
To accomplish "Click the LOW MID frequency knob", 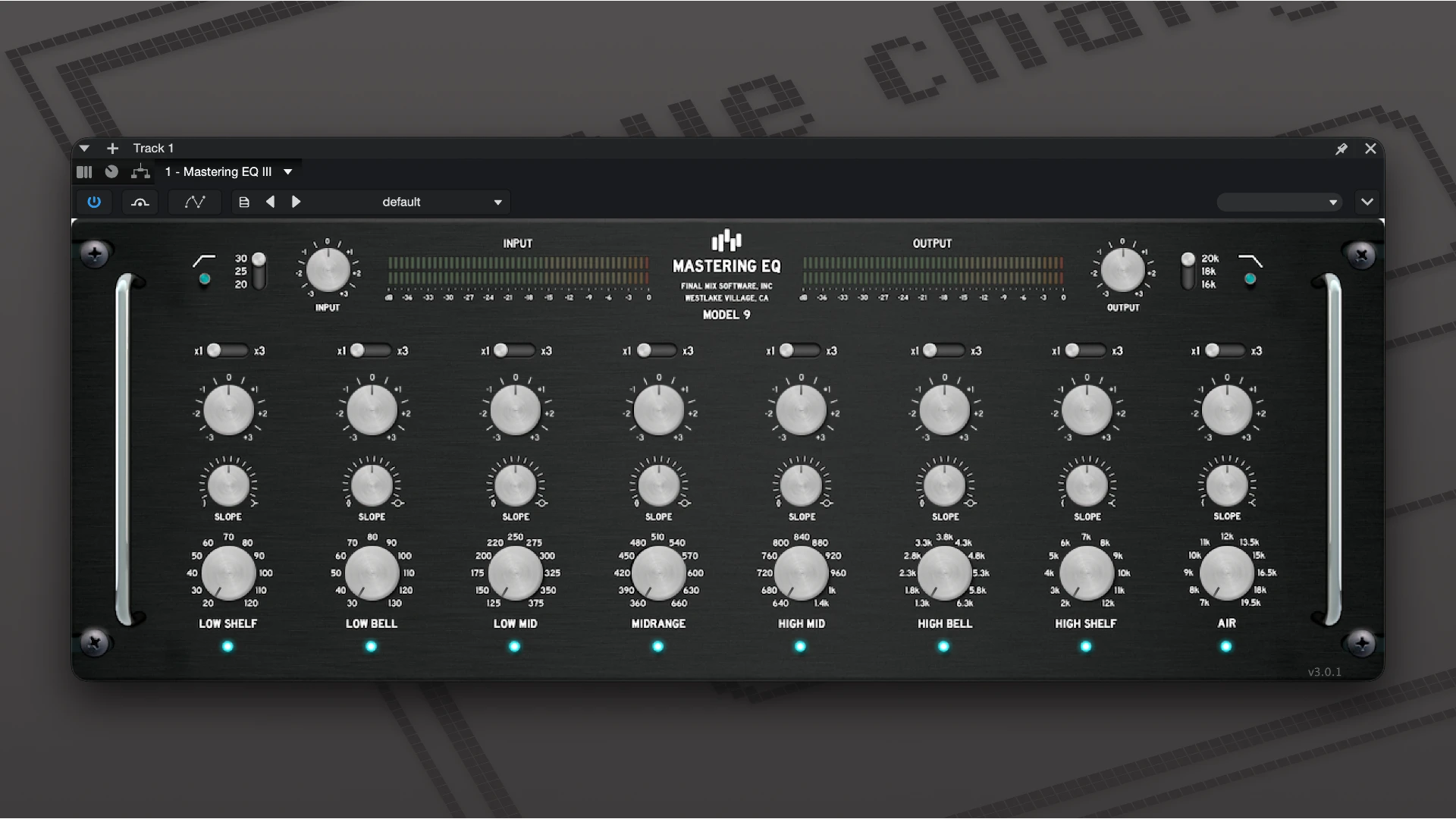I will [x=515, y=573].
